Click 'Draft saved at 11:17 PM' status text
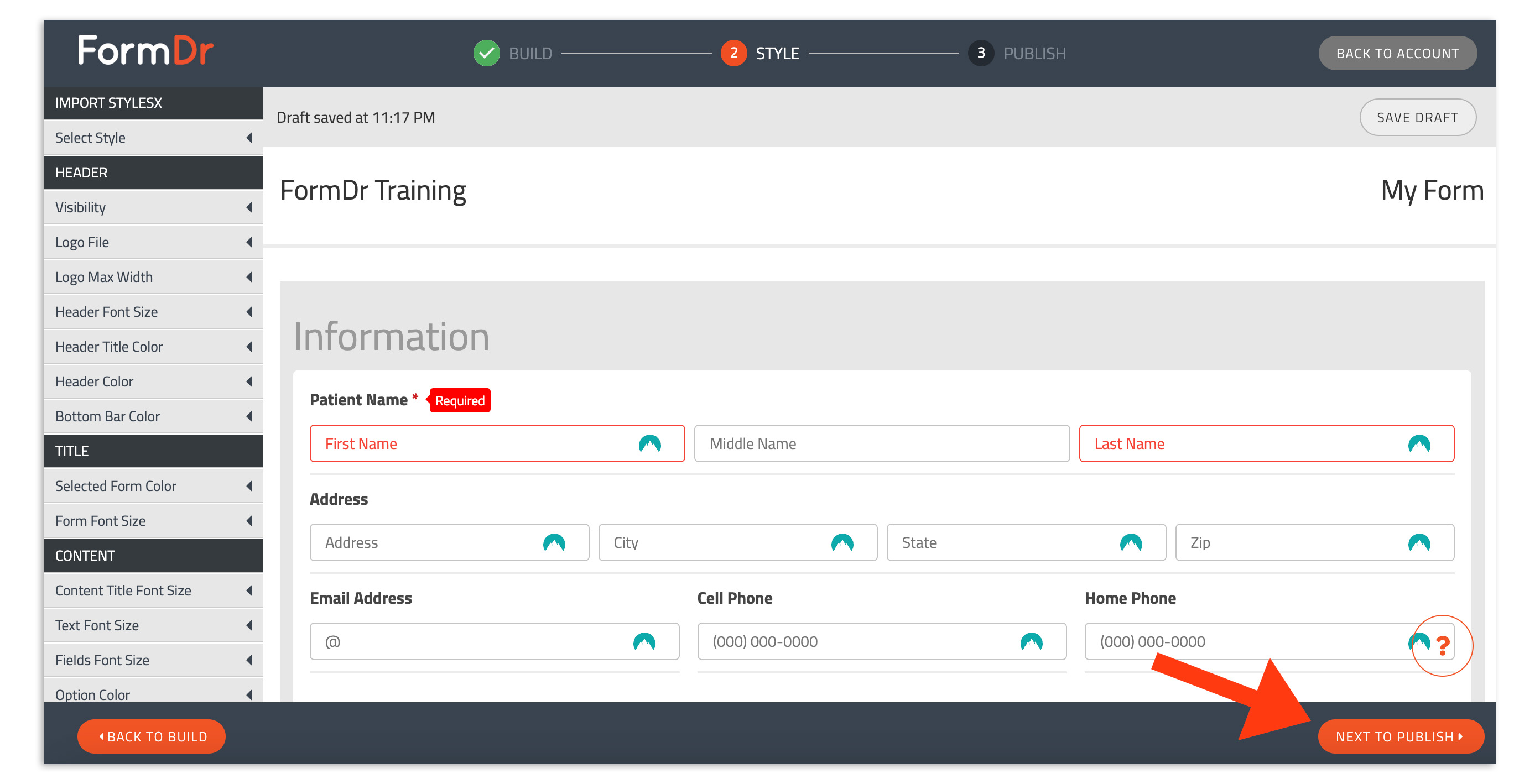The image size is (1540, 784). coord(356,118)
